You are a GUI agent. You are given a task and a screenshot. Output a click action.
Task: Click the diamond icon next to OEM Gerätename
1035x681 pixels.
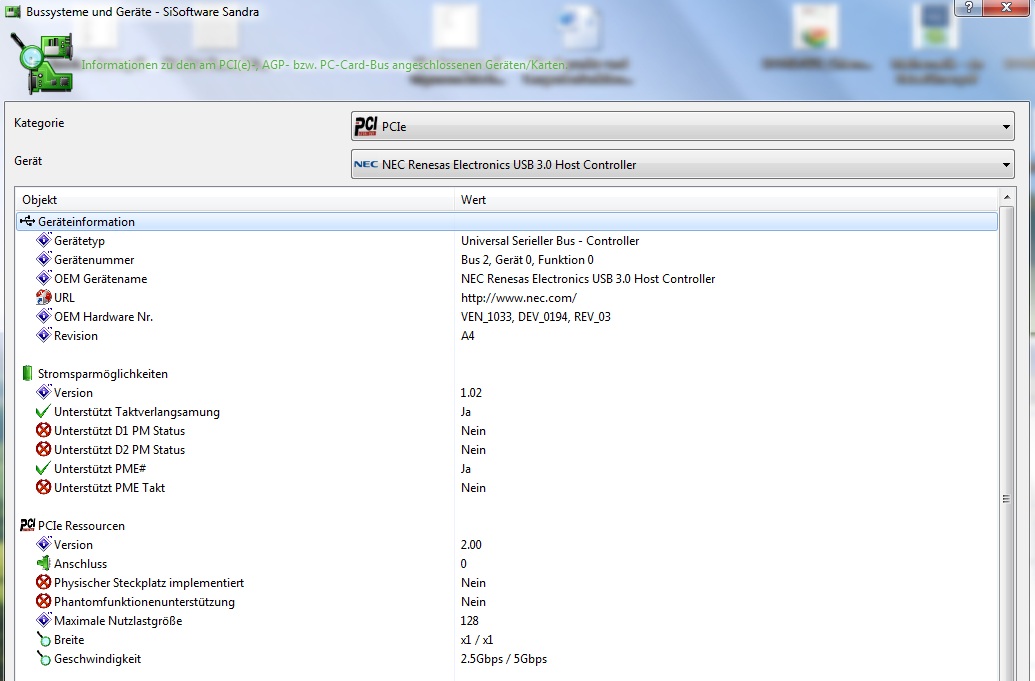44,278
